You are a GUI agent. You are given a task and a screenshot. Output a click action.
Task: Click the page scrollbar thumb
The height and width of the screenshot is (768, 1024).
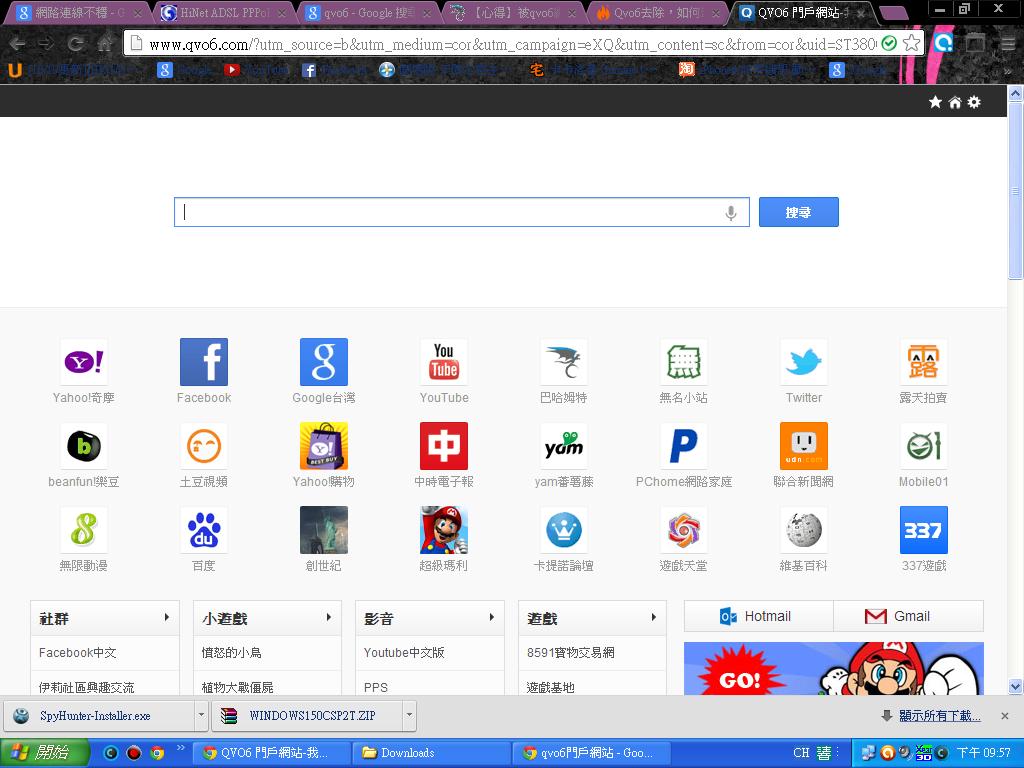pos(1015,191)
